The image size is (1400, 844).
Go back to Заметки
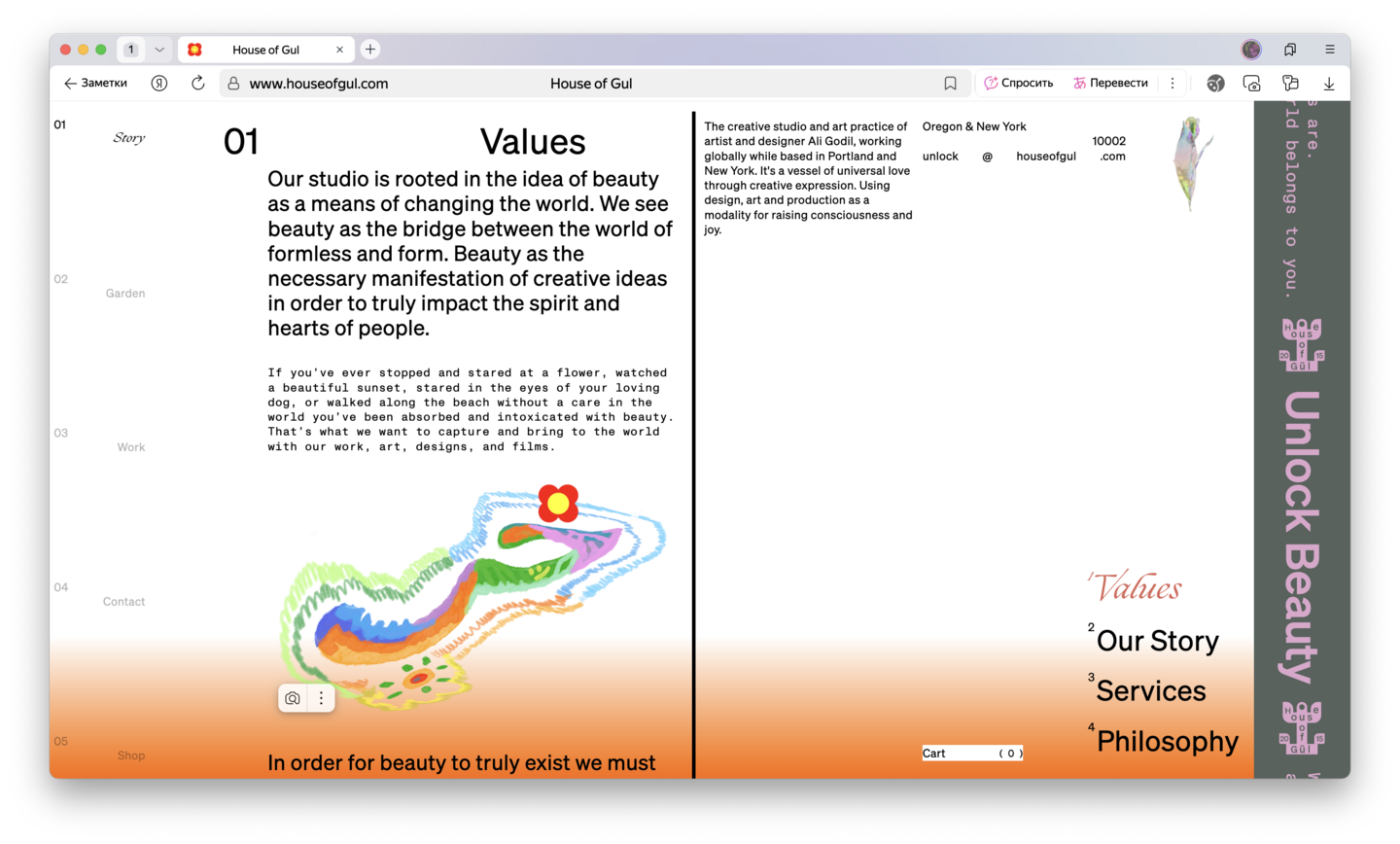coord(95,84)
